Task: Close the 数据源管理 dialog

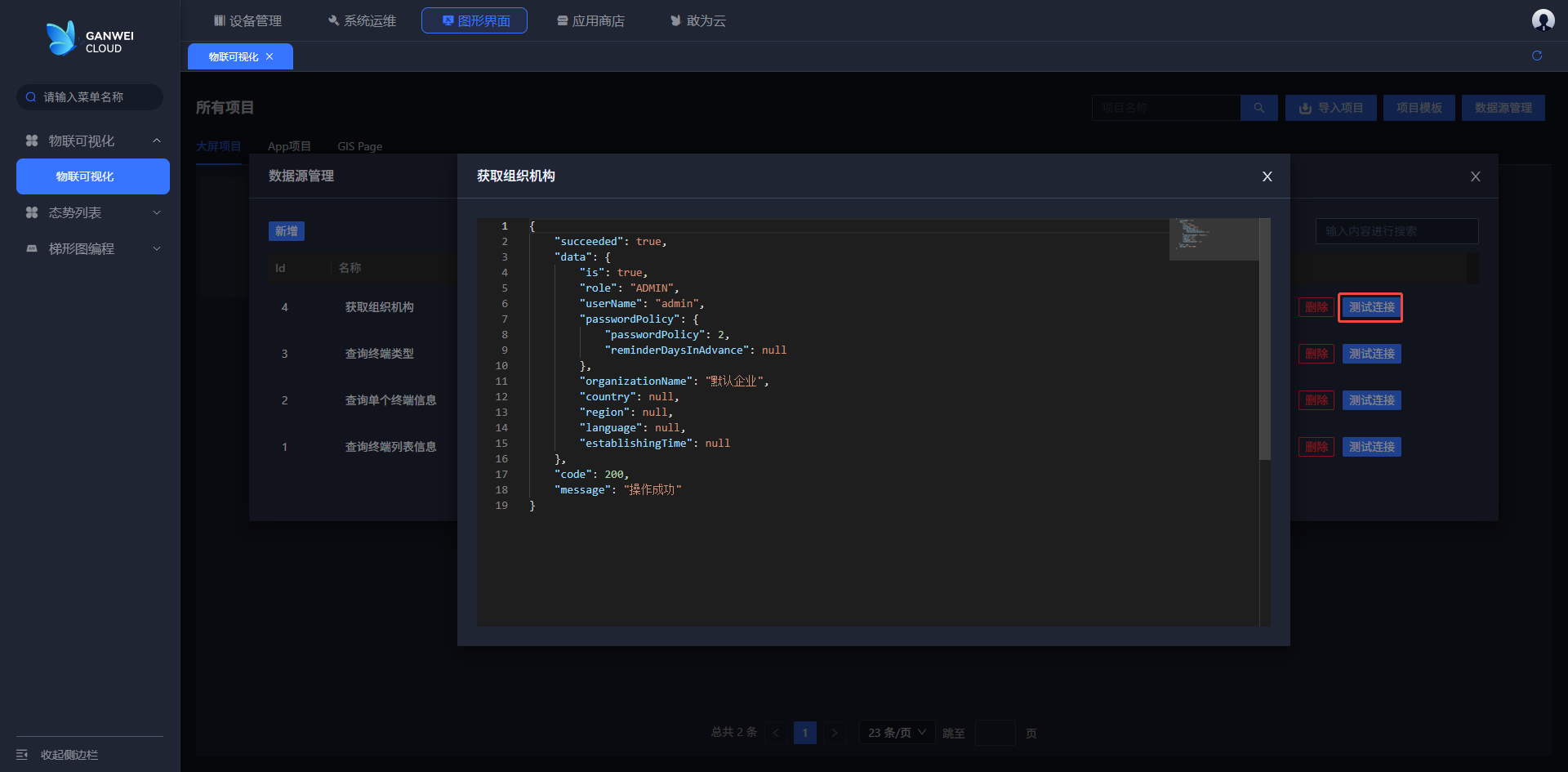Action: (x=1475, y=176)
